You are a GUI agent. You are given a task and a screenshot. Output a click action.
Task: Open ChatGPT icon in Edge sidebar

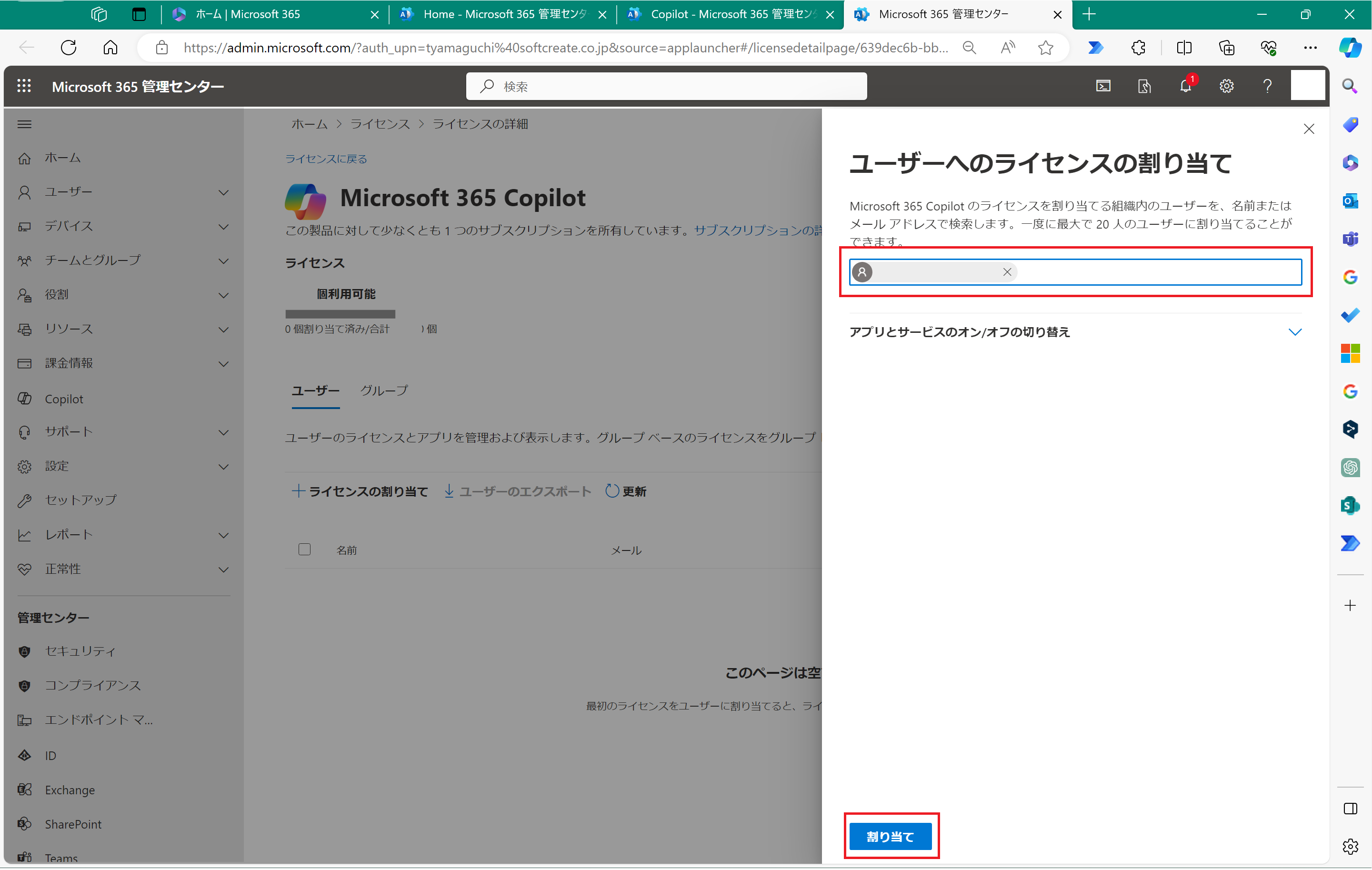coord(1351,468)
